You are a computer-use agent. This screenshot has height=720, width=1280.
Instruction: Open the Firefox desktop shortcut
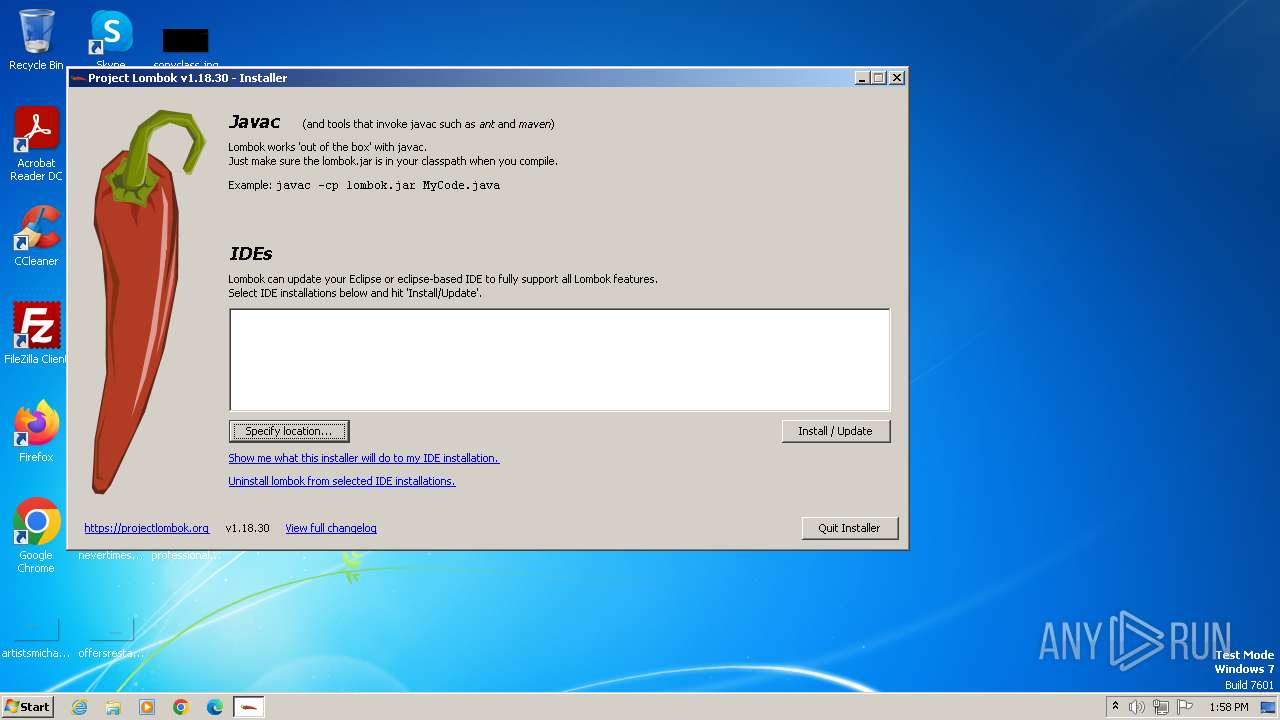click(x=36, y=431)
